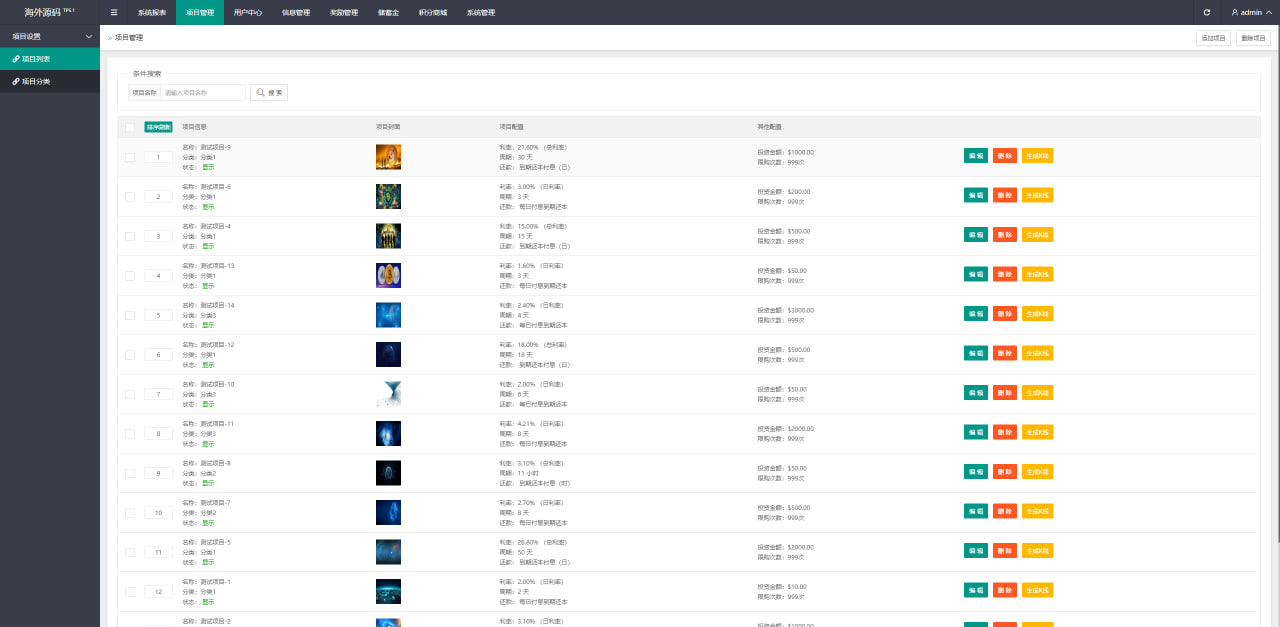Focus the 项目名称 search input field

coord(203,93)
